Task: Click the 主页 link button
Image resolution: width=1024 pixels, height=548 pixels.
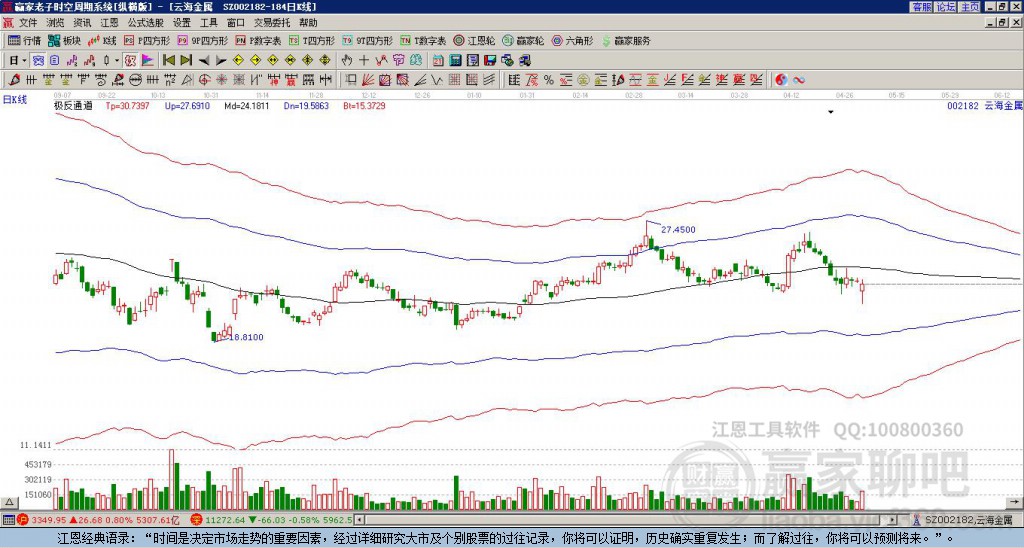Action: (x=969, y=6)
